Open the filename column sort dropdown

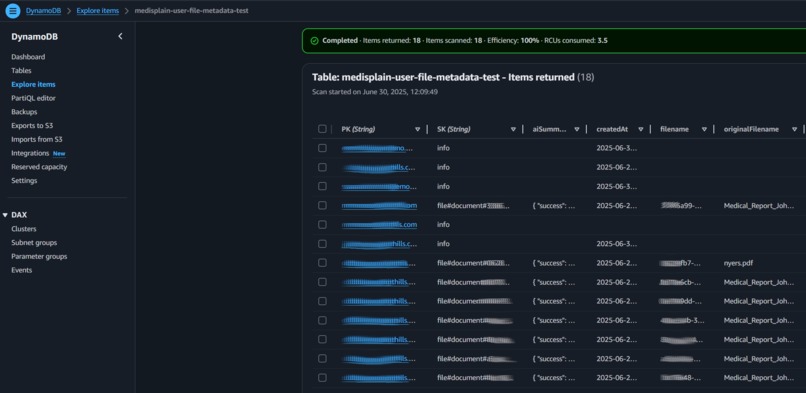point(704,129)
